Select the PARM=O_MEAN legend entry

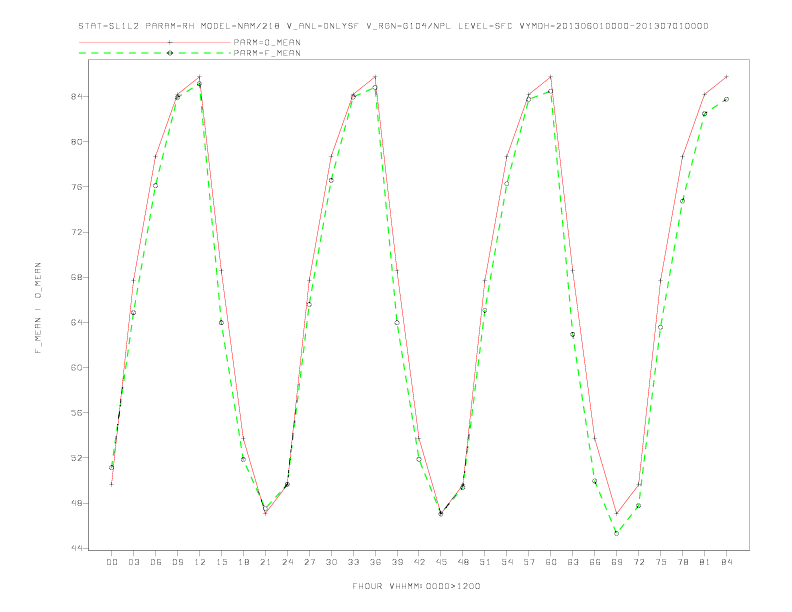[x=267, y=42]
